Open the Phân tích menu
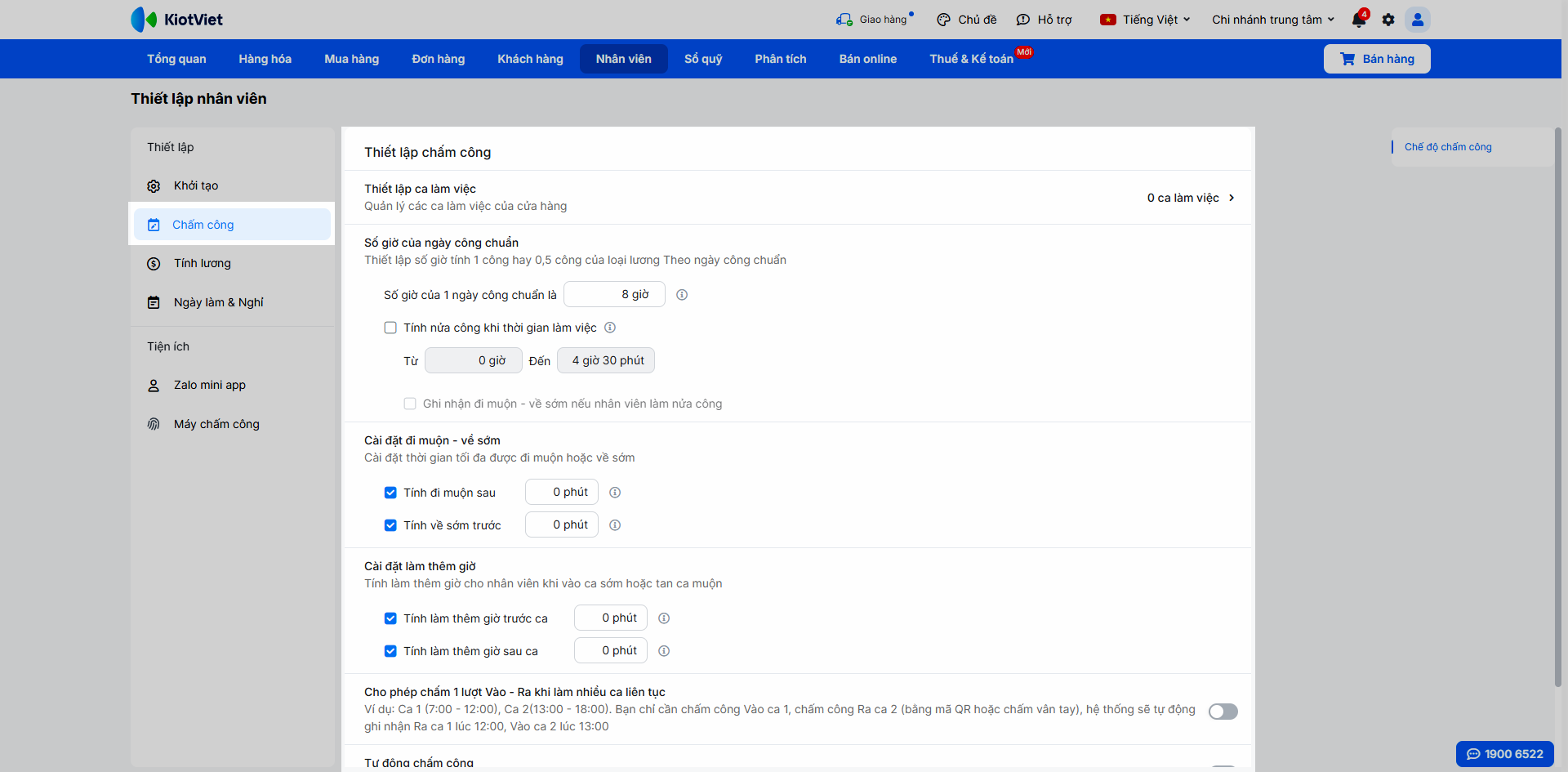The image size is (1568, 772). (781, 59)
